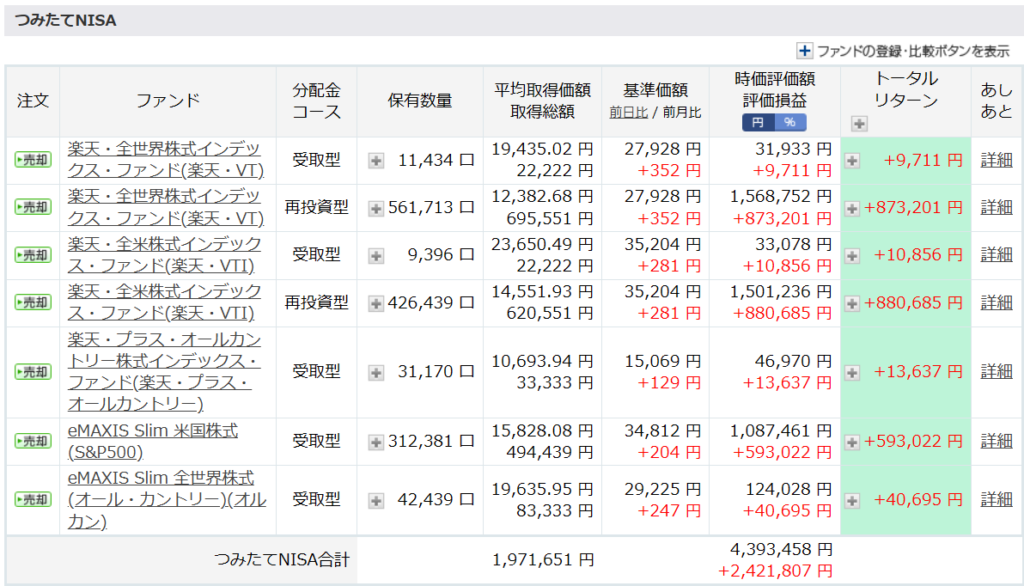Open 詳細 for eMAXIS Slim 米国株式 row
The image size is (1024, 586).
997,441
